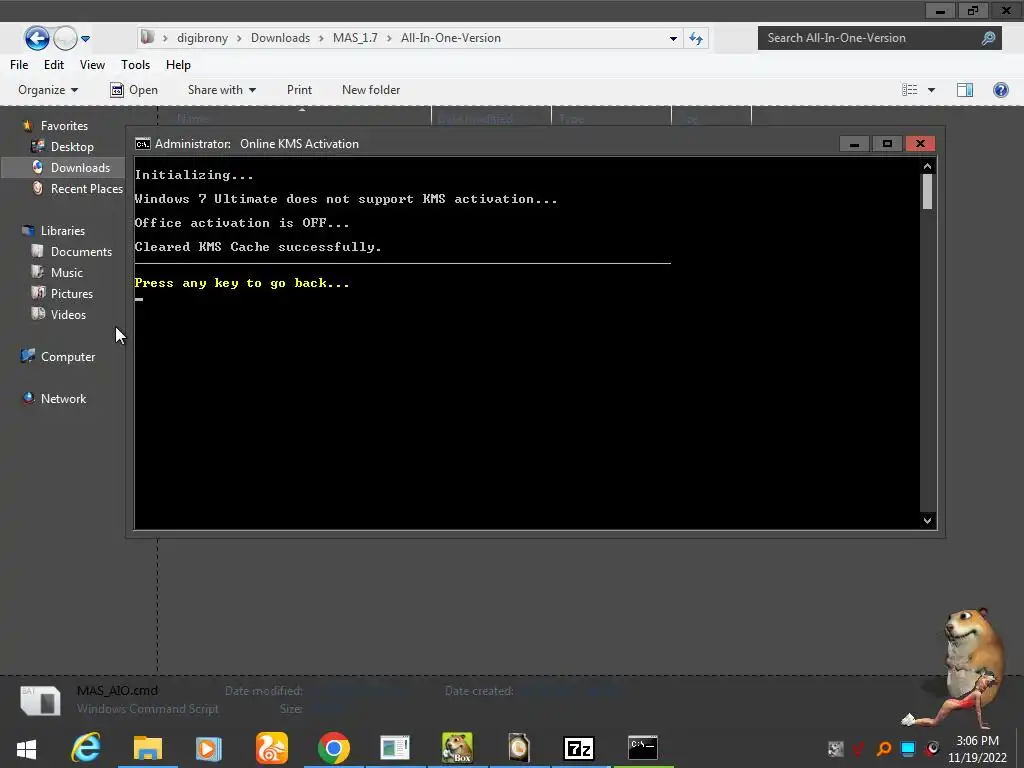Maximize the Online KMS Activation window

(887, 144)
